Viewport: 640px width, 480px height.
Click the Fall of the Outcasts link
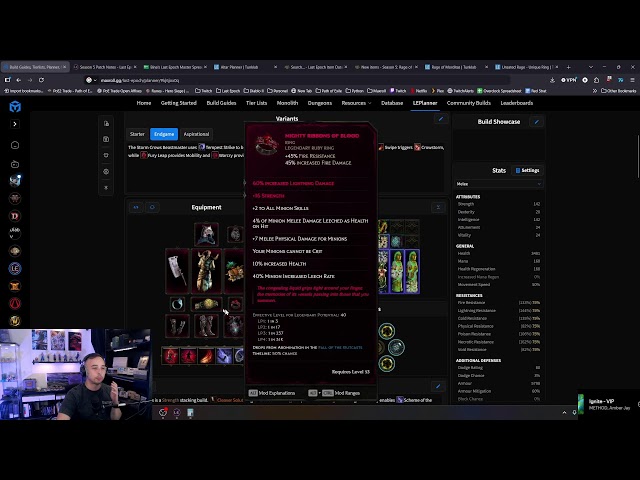coord(340,347)
